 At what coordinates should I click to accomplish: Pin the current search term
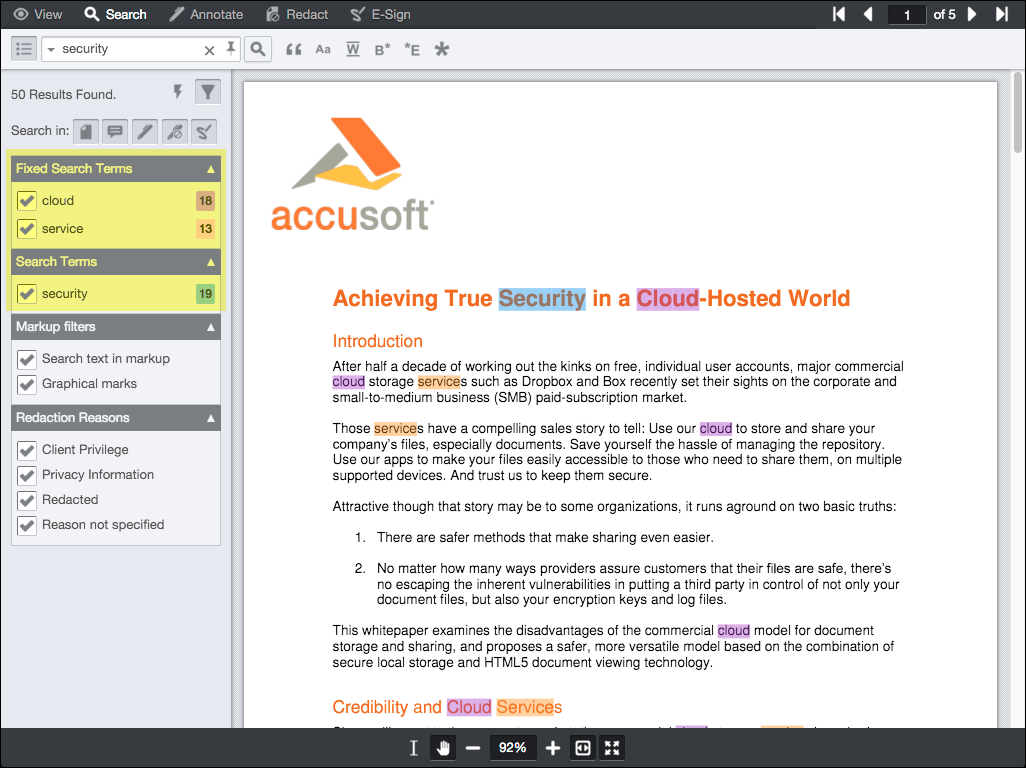tap(231, 48)
